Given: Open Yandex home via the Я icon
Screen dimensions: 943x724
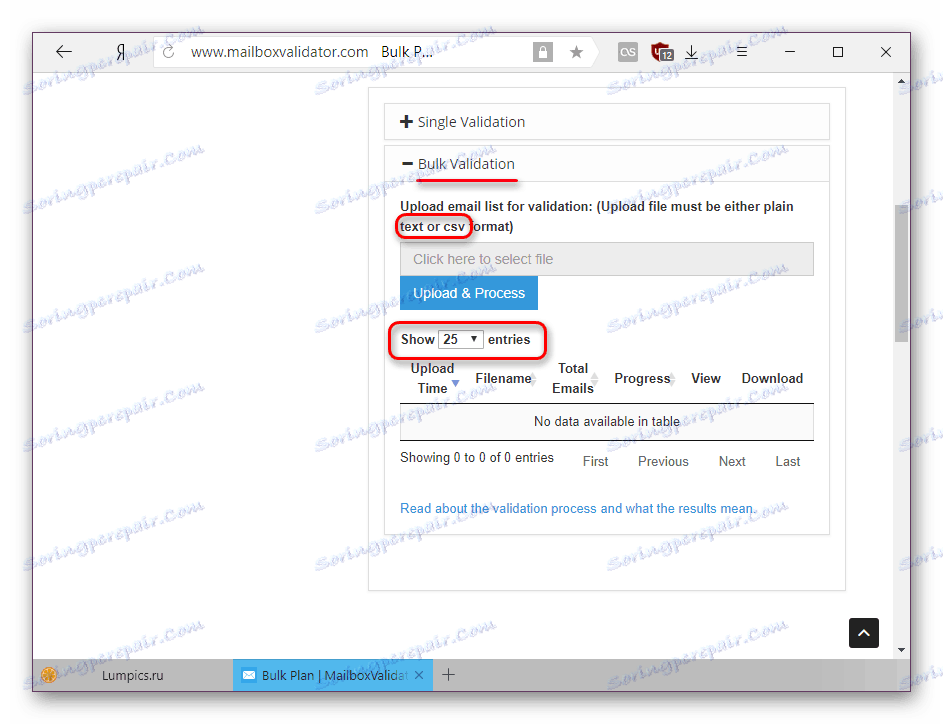Looking at the screenshot, I should point(120,52).
